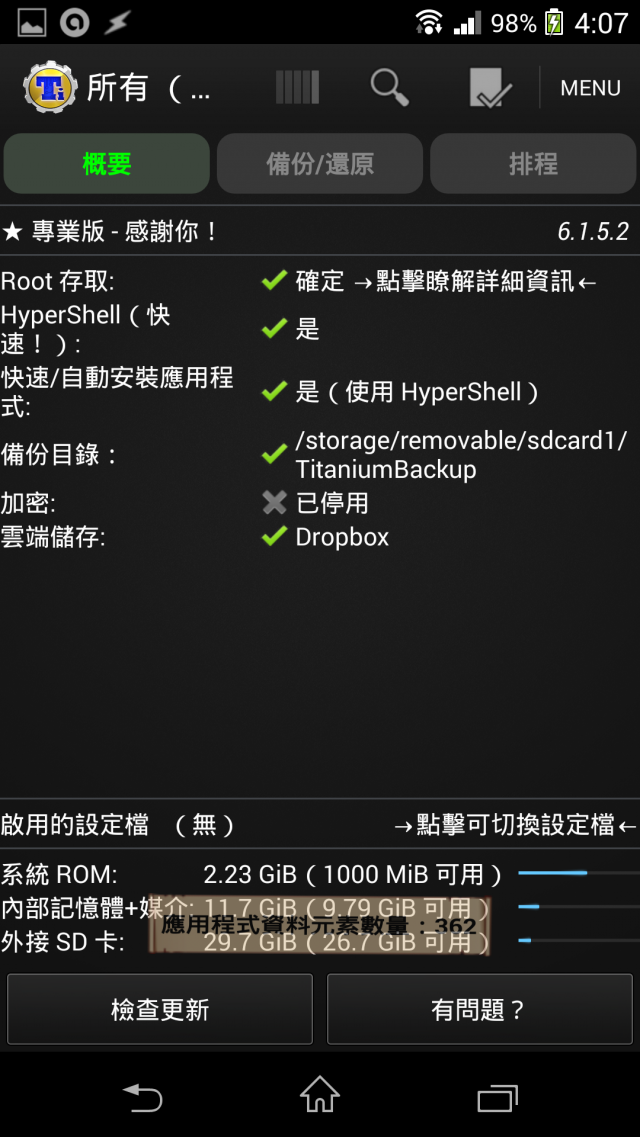Image resolution: width=640 pixels, height=1138 pixels.
Task: Tap the 加密 已停用 gray cross icon
Action: coord(274,502)
